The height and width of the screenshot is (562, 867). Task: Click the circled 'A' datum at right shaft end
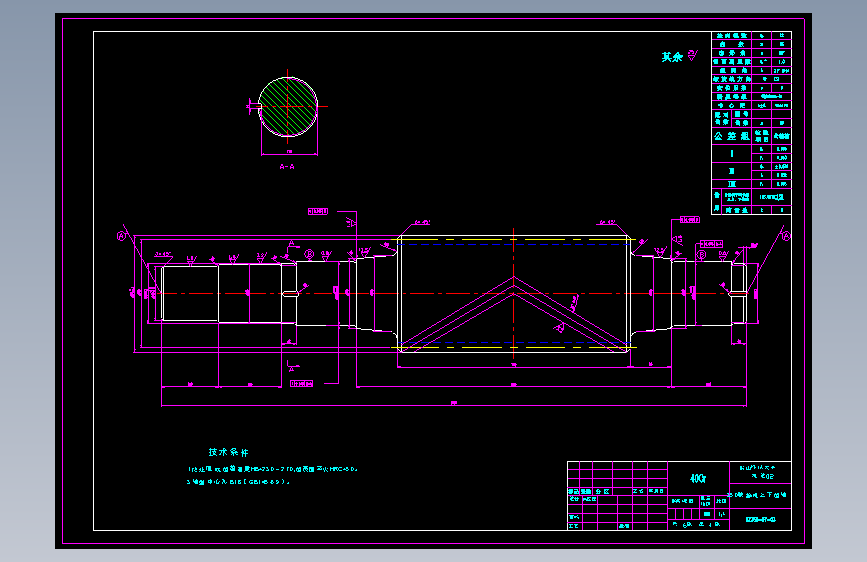[x=786, y=236]
